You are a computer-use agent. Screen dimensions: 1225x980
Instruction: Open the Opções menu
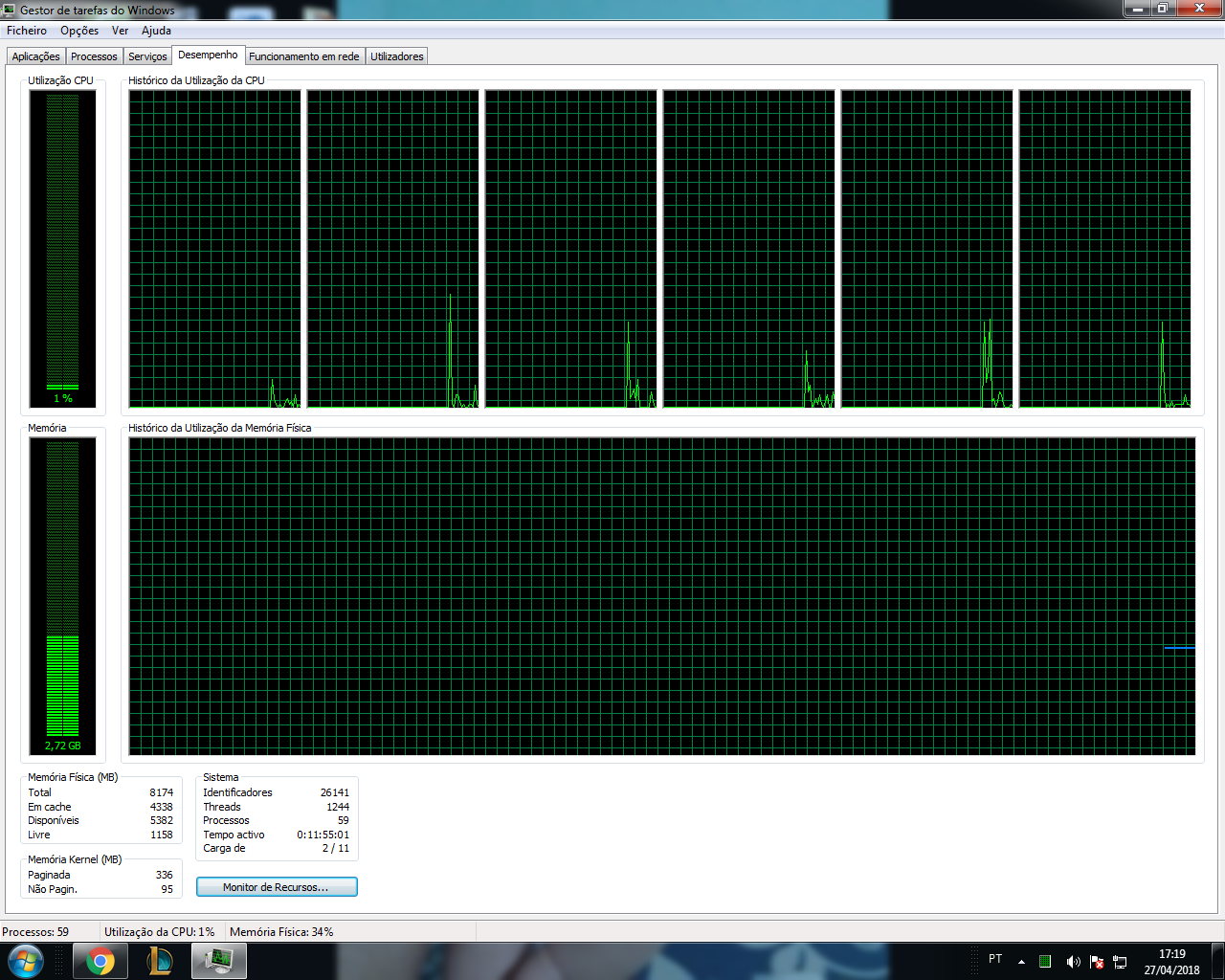(x=79, y=31)
